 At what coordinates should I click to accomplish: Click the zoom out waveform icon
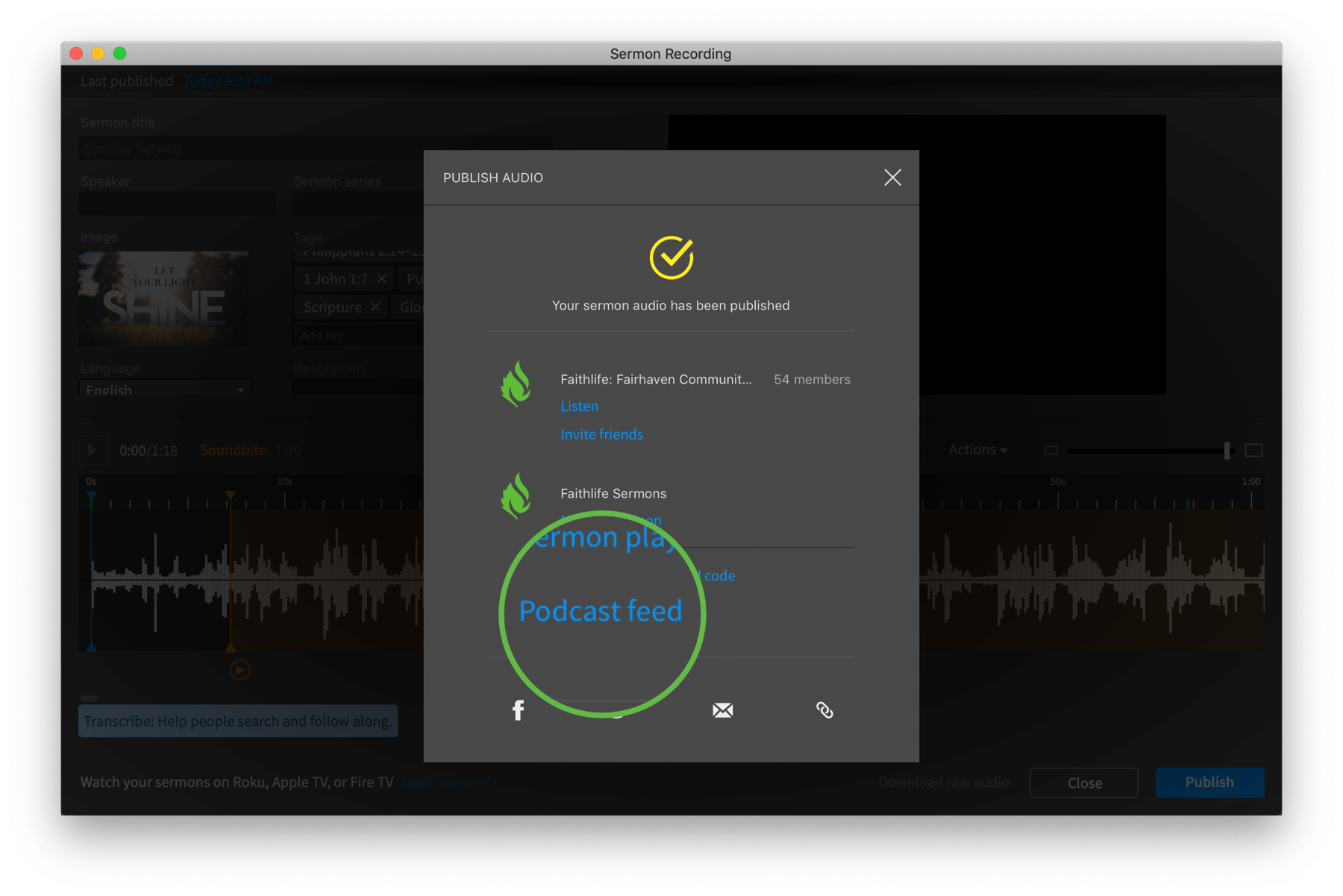tap(1051, 450)
